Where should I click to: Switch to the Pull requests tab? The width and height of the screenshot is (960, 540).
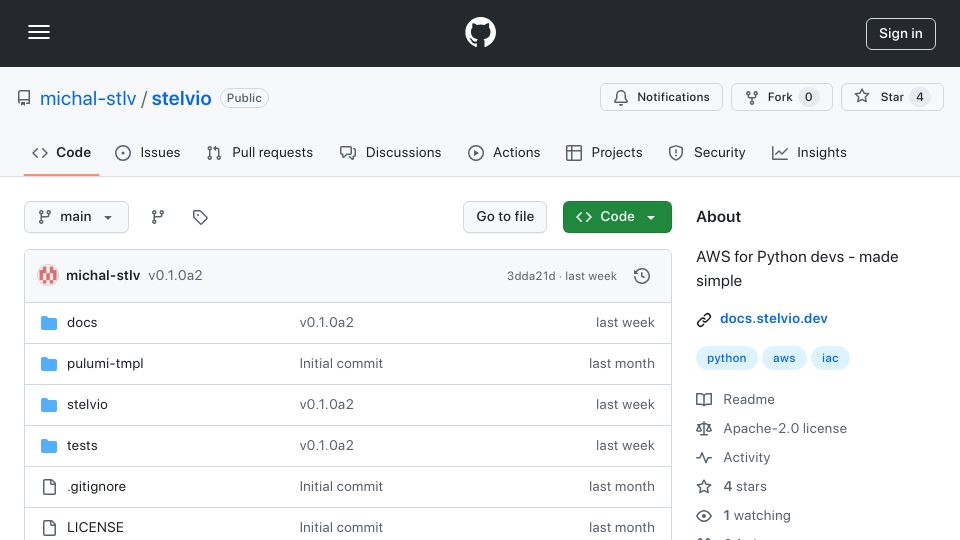tap(260, 152)
